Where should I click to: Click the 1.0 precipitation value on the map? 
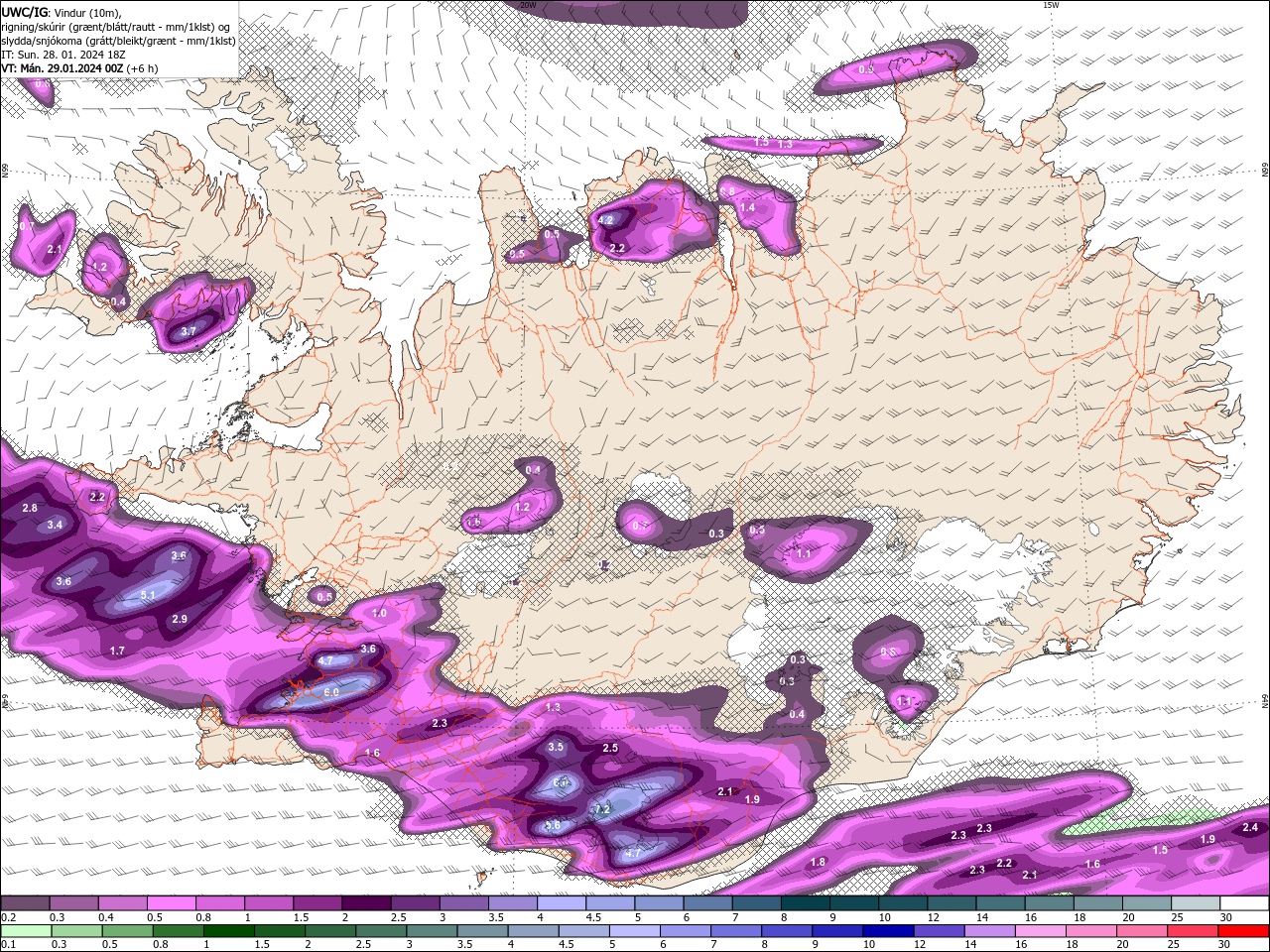pos(379,614)
